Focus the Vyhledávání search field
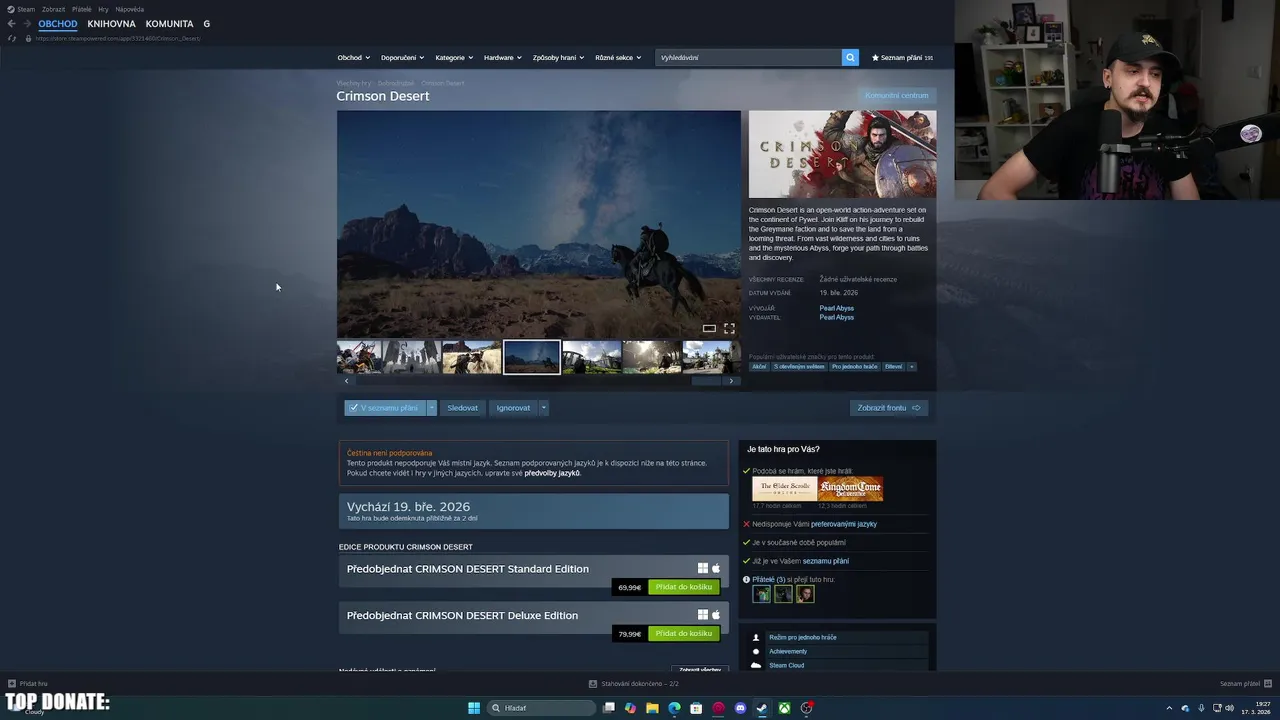1280x720 pixels. [x=748, y=58]
